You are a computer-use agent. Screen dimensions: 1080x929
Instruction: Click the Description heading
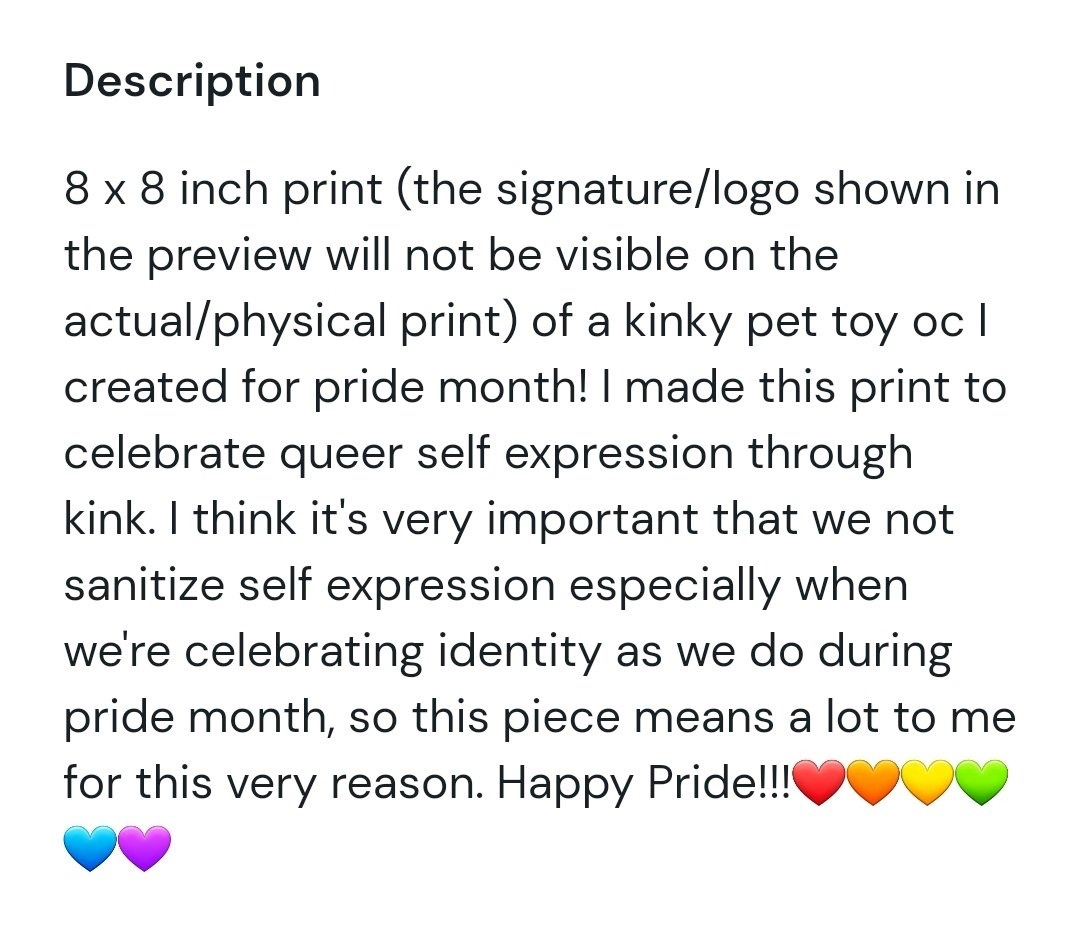pyautogui.click(x=192, y=81)
